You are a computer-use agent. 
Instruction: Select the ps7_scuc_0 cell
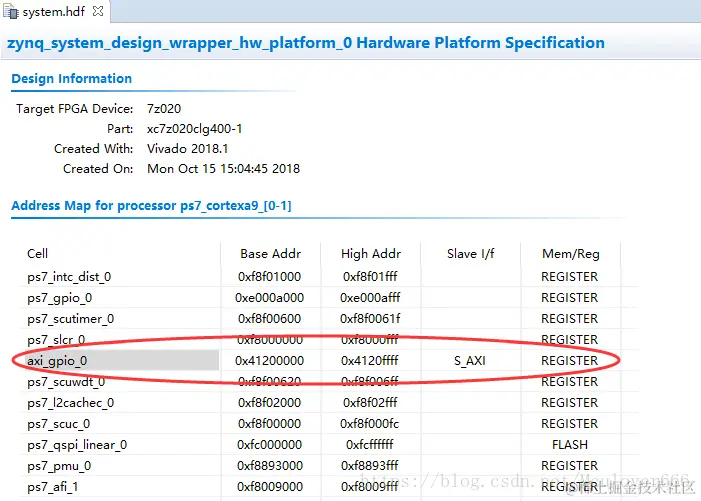[59, 424]
